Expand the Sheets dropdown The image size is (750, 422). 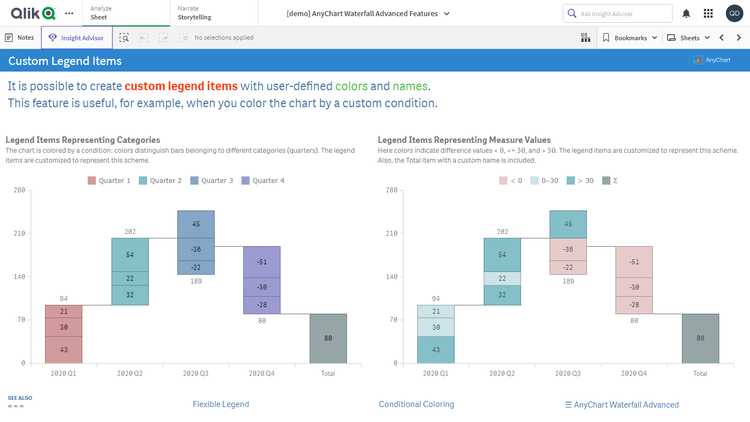[688, 37]
